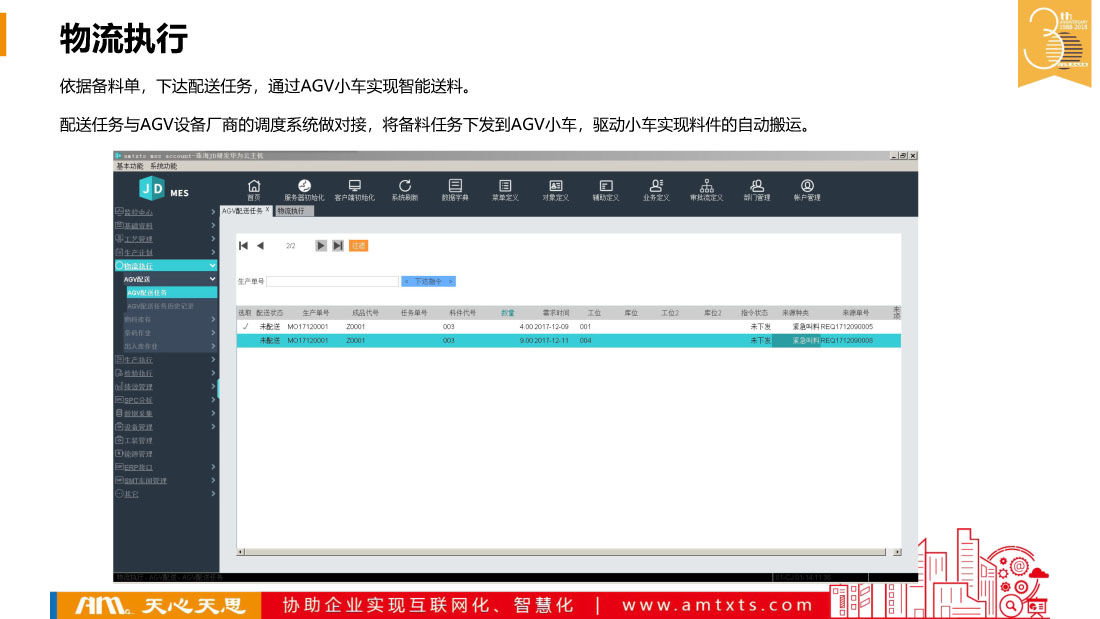1100x619 pixels.
Task: Select the highlighted row's 选取 cell
Action: click(245, 341)
